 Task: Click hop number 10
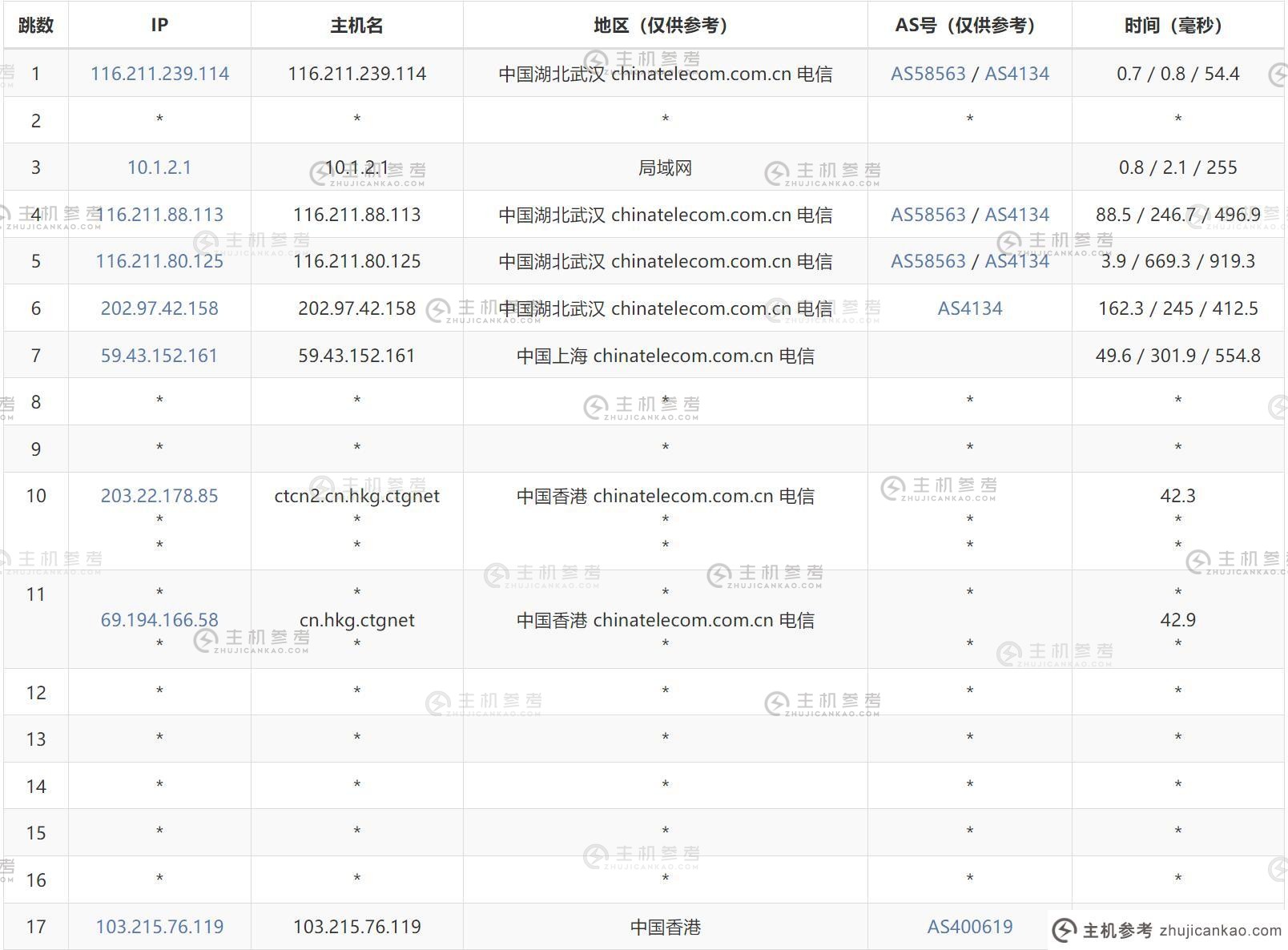tap(36, 496)
